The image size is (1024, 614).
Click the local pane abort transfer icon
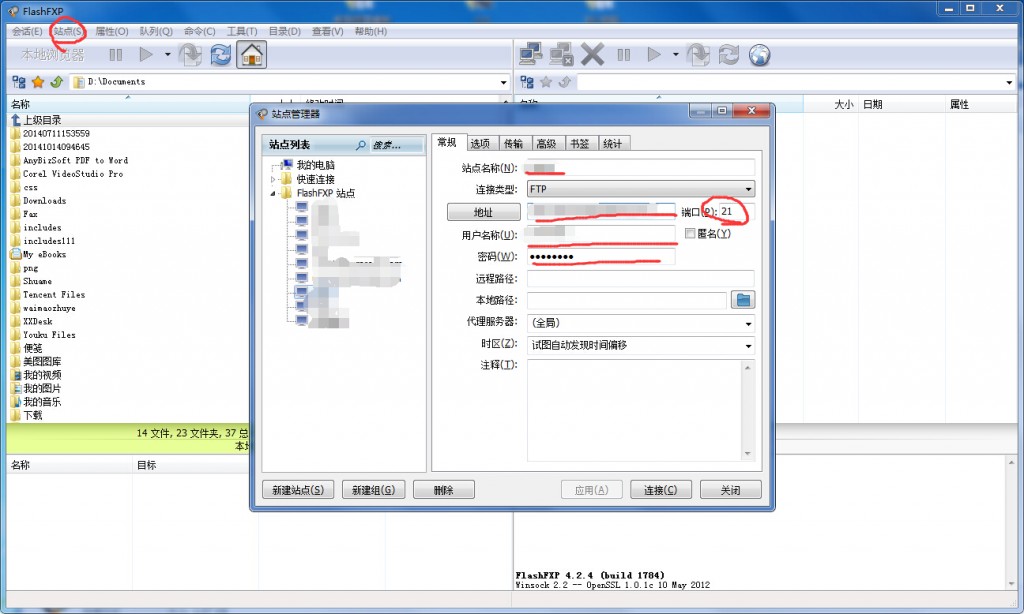[x=190, y=55]
